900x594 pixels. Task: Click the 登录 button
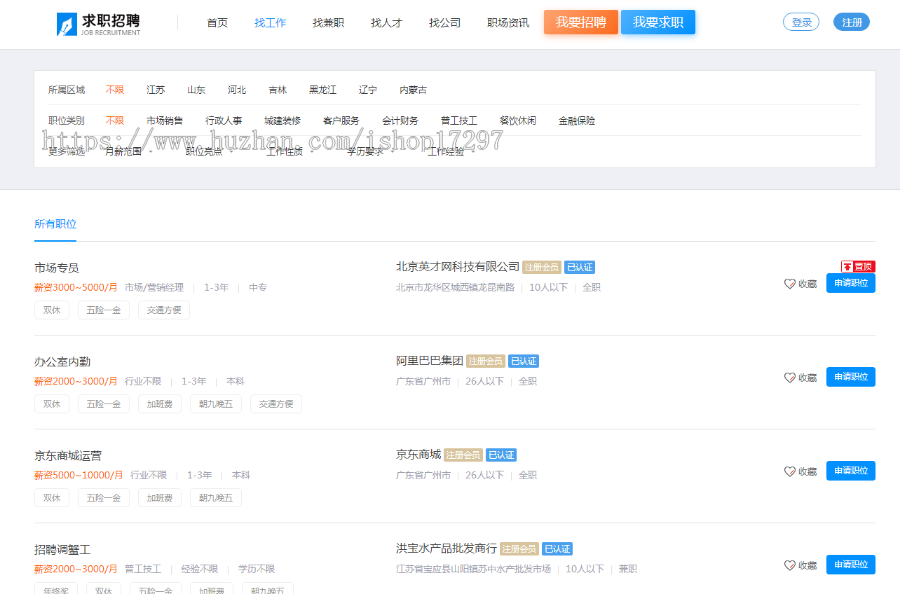801,22
